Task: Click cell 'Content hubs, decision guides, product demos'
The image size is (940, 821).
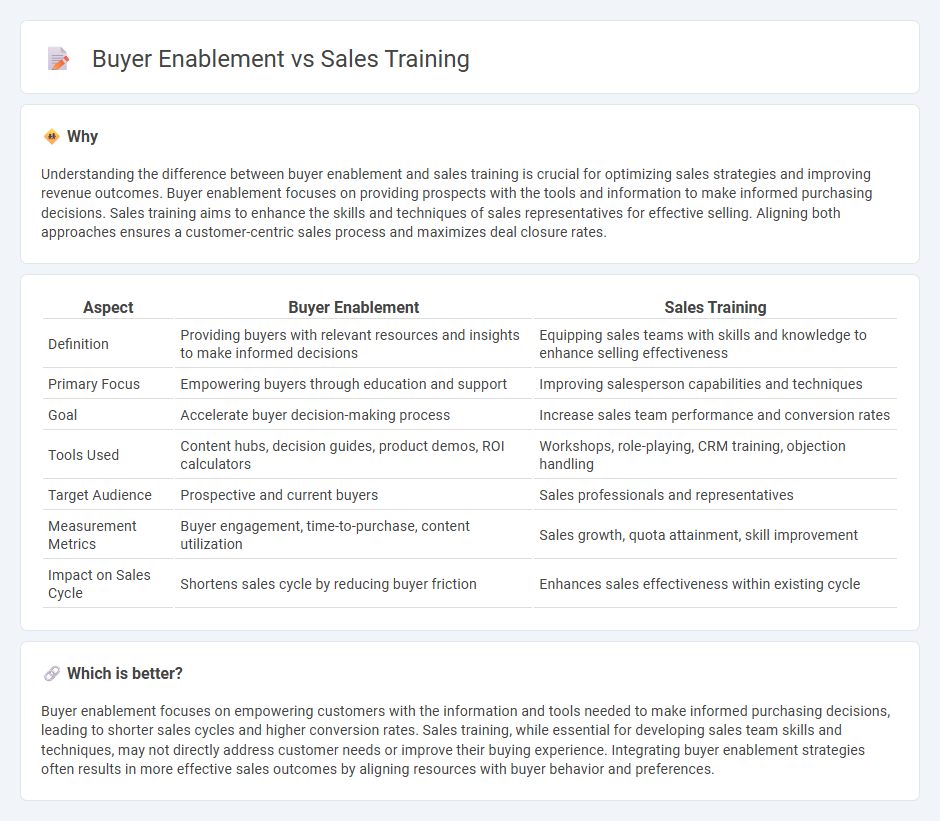Action: pyautogui.click(x=353, y=455)
